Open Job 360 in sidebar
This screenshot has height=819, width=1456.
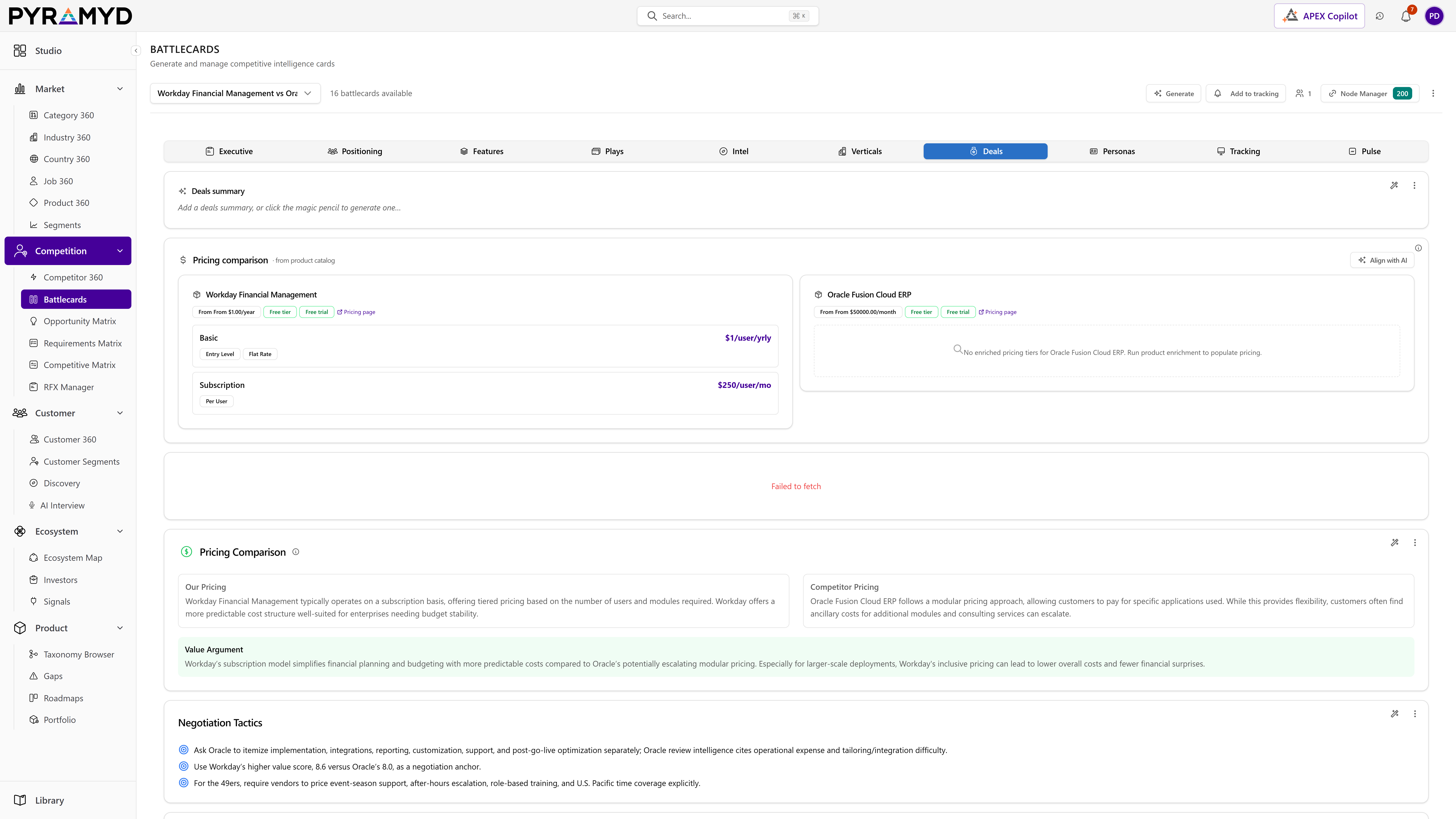(x=58, y=181)
